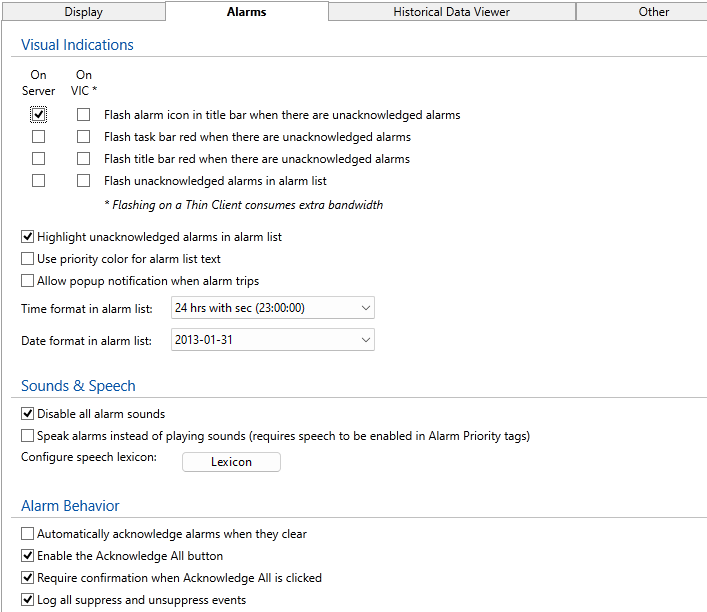
Task: Uncheck On Server flash alarm icon checkbox
Action: [38, 115]
